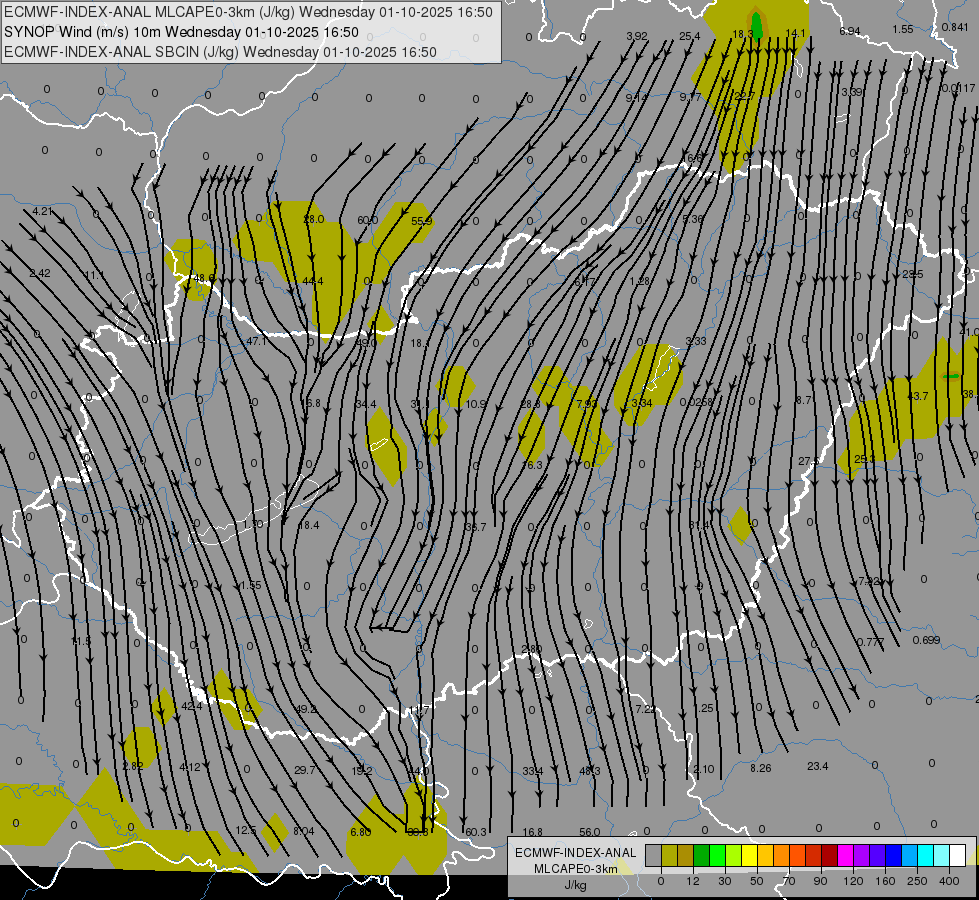This screenshot has width=979, height=900.
Task: Select the dark red legend swatch
Action: click(829, 855)
